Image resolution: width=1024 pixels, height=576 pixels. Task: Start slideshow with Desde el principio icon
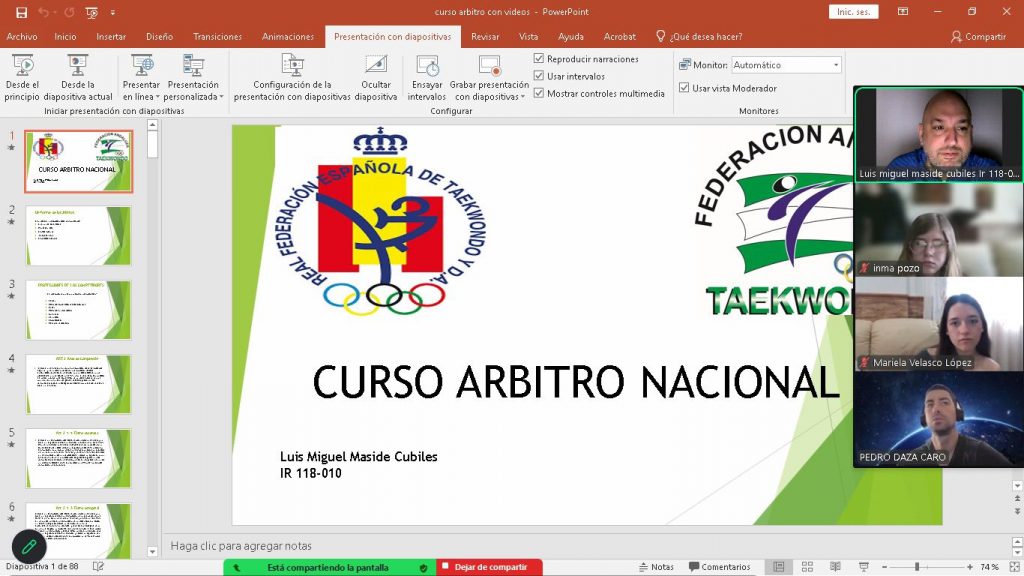point(22,67)
